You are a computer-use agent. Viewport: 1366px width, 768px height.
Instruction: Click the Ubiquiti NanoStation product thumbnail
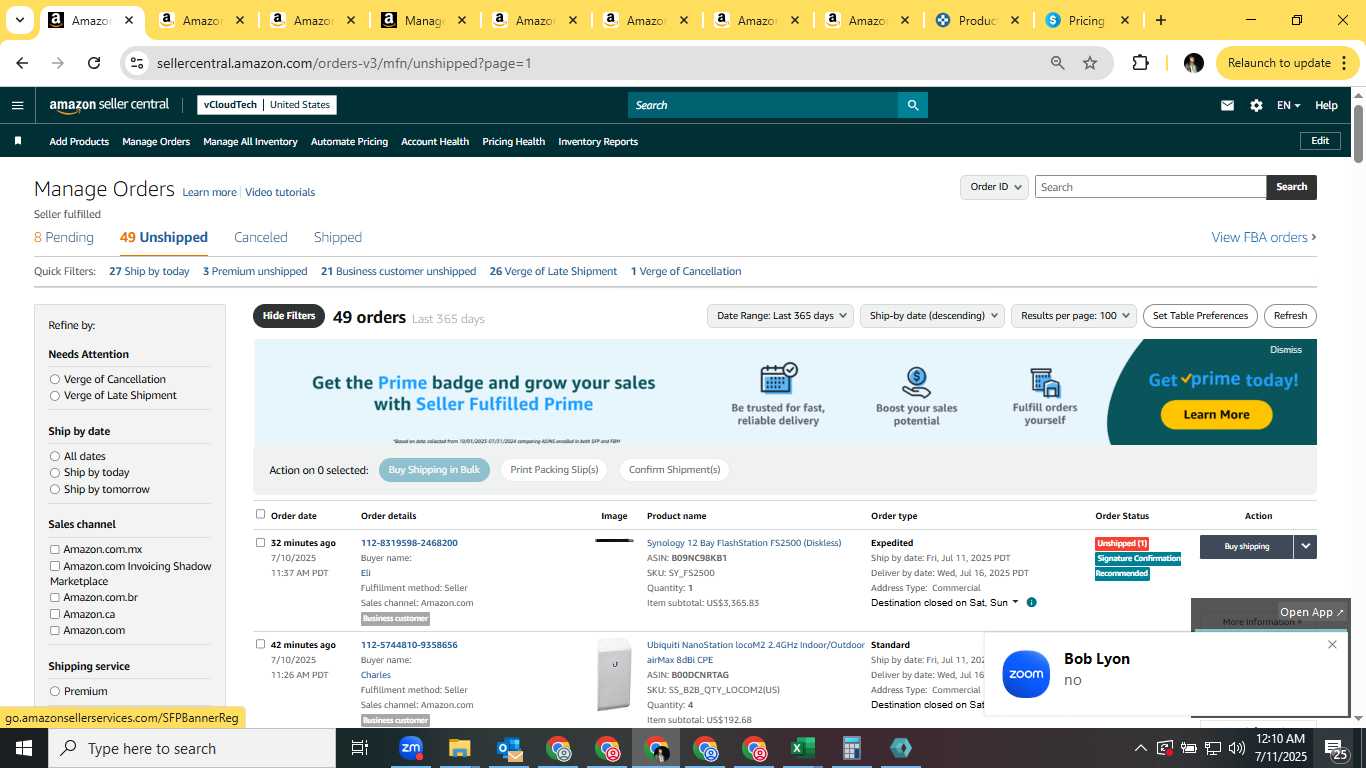[x=614, y=675]
